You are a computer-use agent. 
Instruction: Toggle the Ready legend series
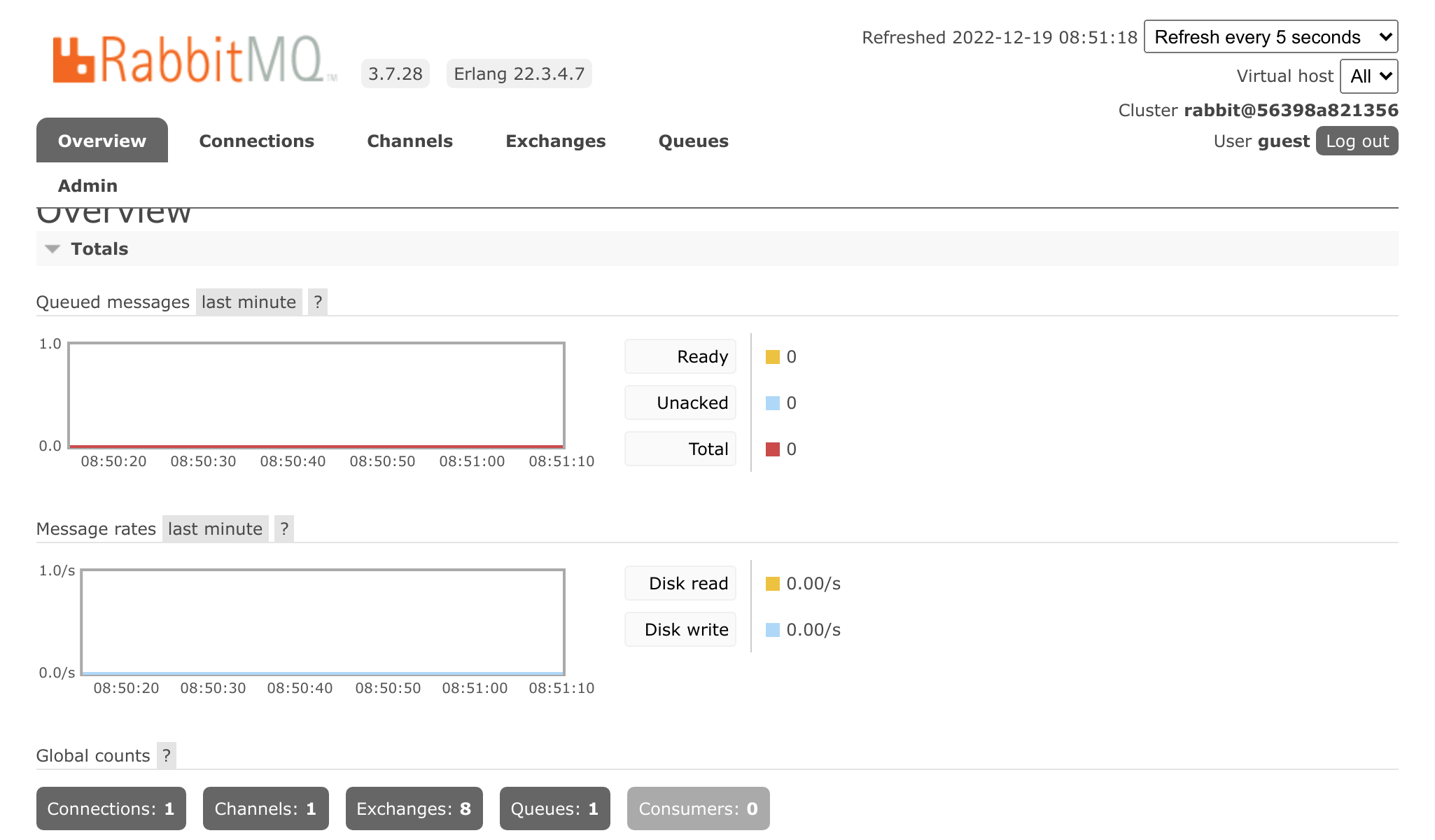click(x=680, y=356)
